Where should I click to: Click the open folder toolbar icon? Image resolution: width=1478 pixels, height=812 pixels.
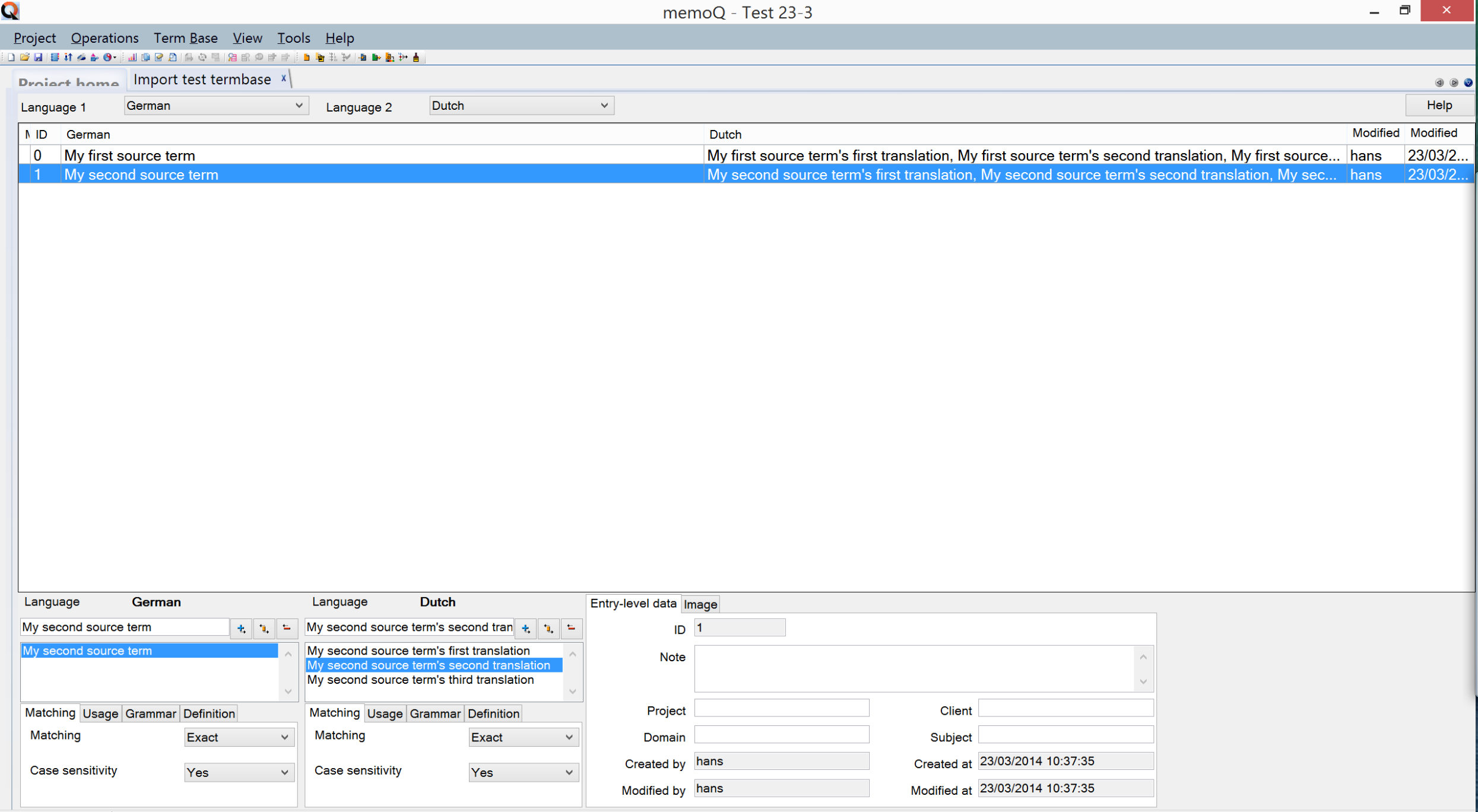(x=24, y=58)
